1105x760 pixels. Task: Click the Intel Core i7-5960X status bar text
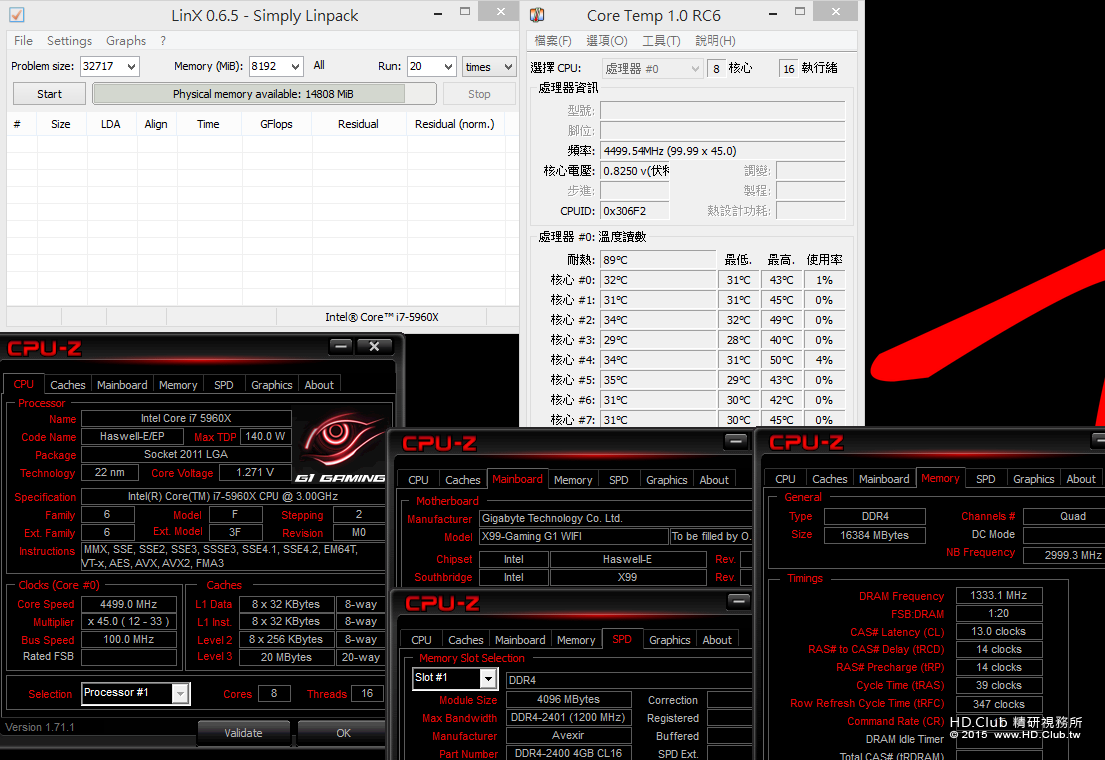(382, 317)
